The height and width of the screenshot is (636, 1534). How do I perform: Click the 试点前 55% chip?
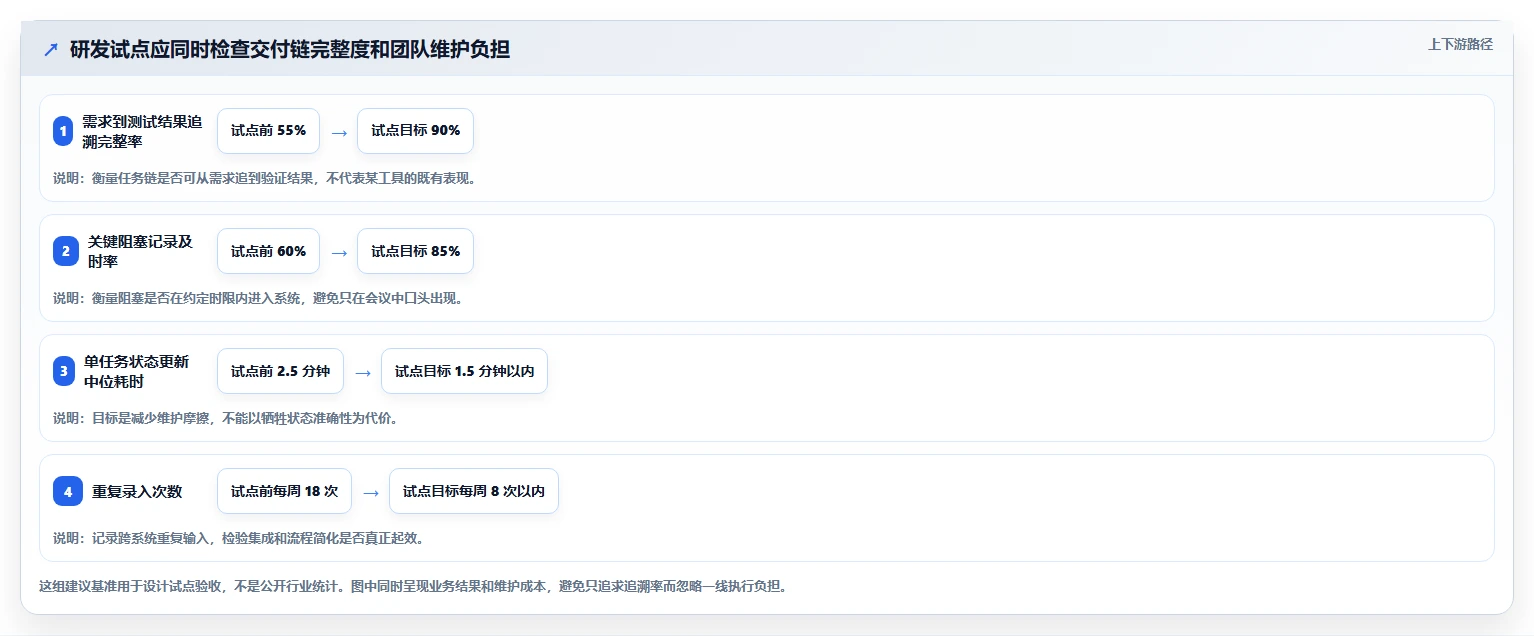pyautogui.click(x=268, y=131)
